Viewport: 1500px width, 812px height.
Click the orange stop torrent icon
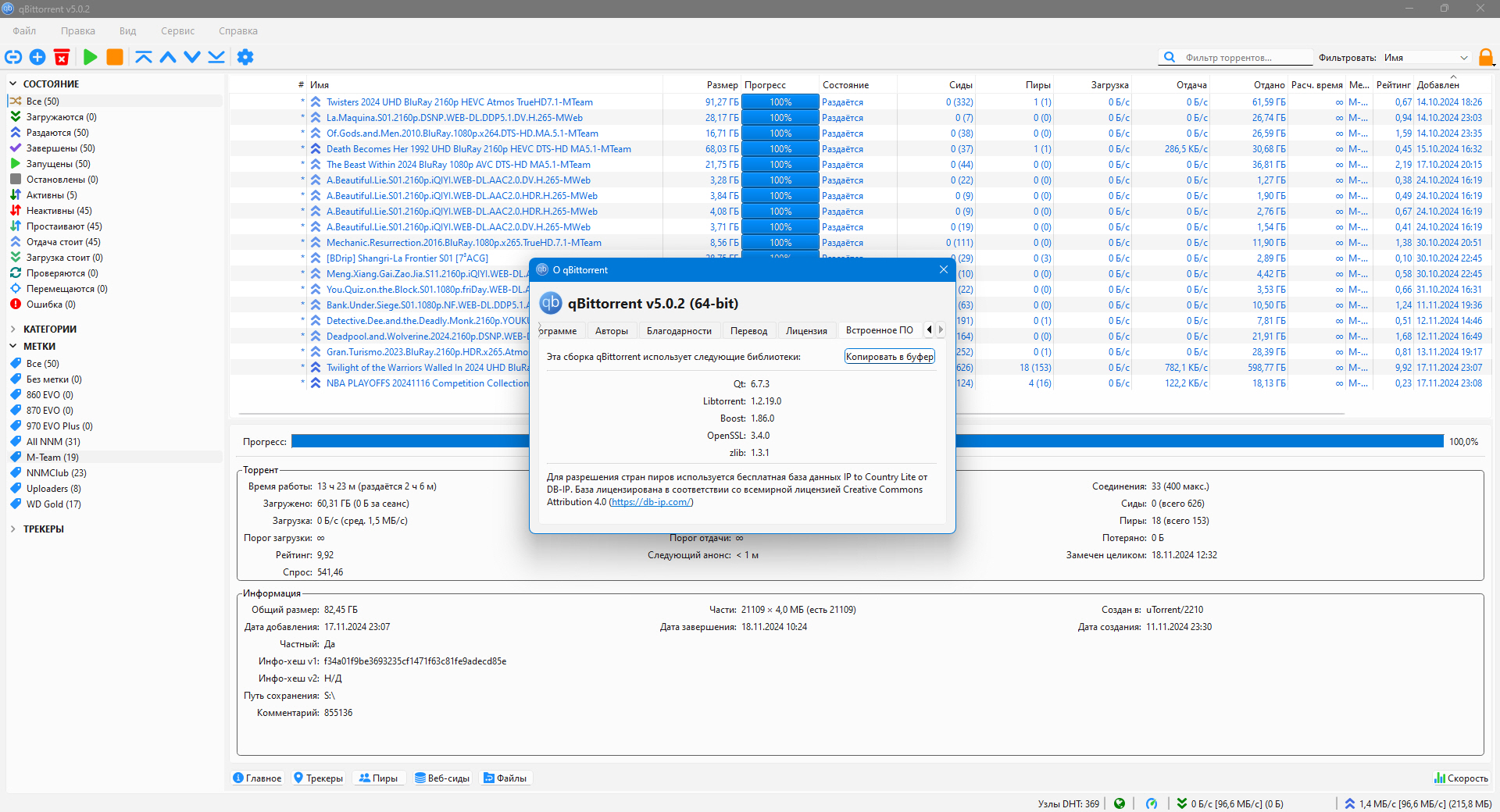point(115,57)
